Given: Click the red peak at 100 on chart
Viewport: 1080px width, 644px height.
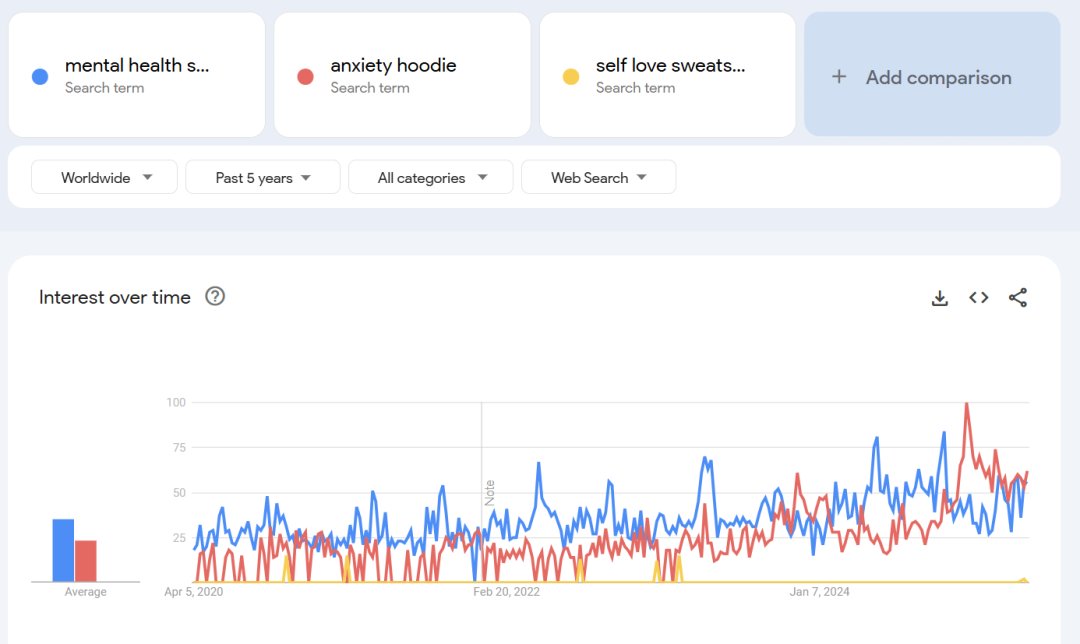Looking at the screenshot, I should (x=966, y=404).
